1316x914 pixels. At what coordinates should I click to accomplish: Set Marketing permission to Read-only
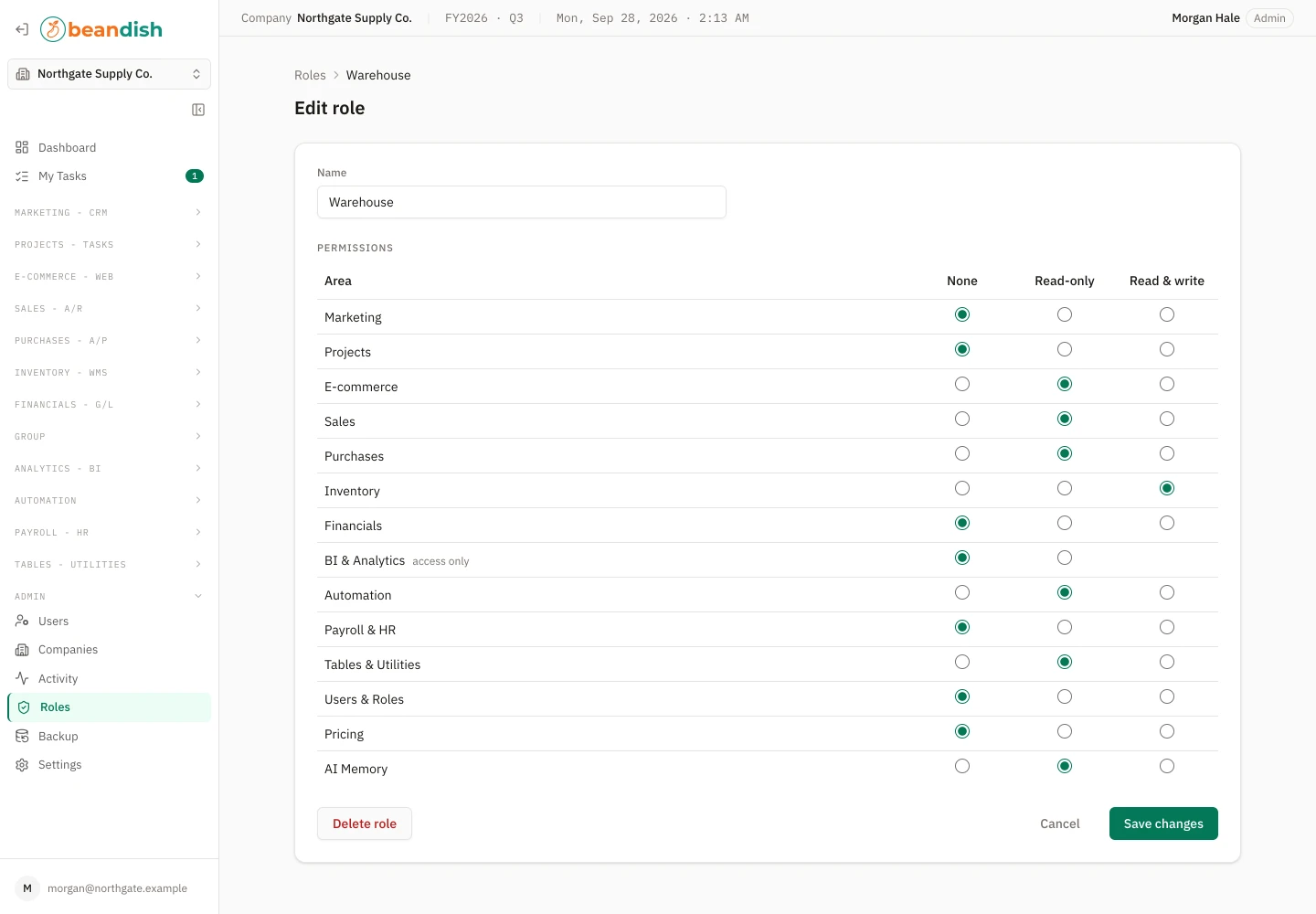click(x=1065, y=314)
